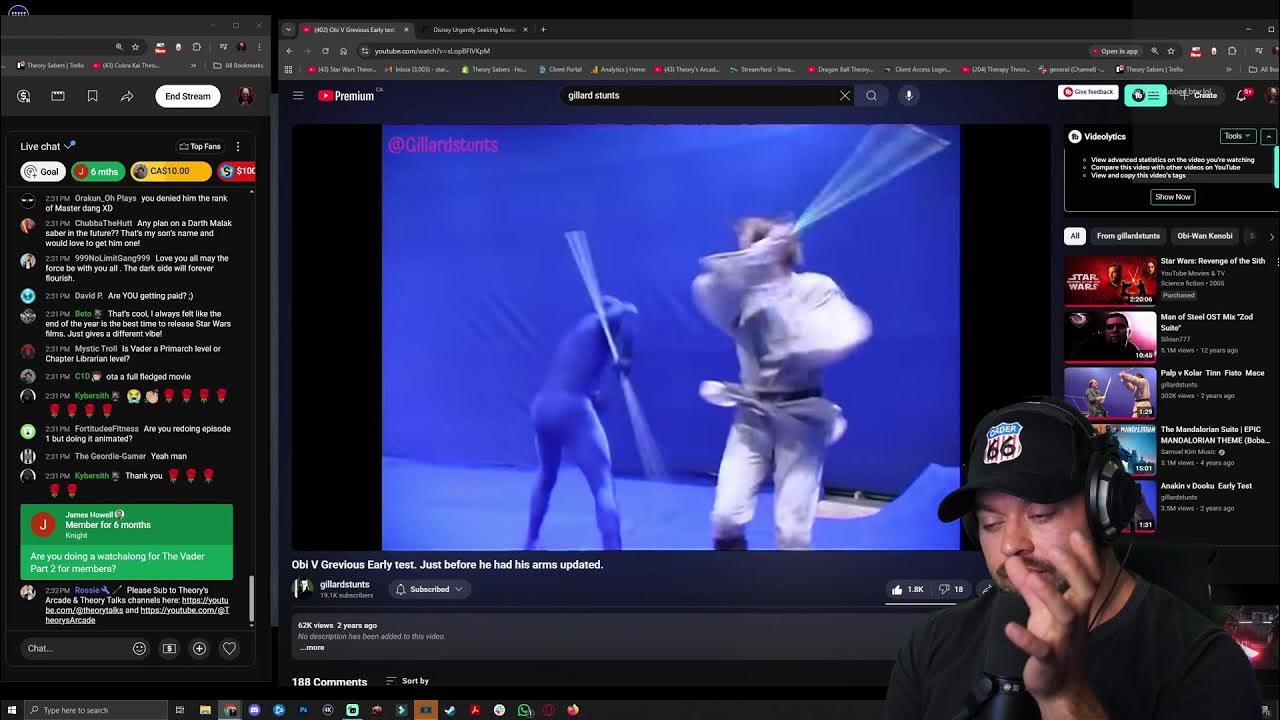Image resolution: width=1280 pixels, height=720 pixels.
Task: Close the Obi V Grevious browser tab
Action: (x=406, y=29)
